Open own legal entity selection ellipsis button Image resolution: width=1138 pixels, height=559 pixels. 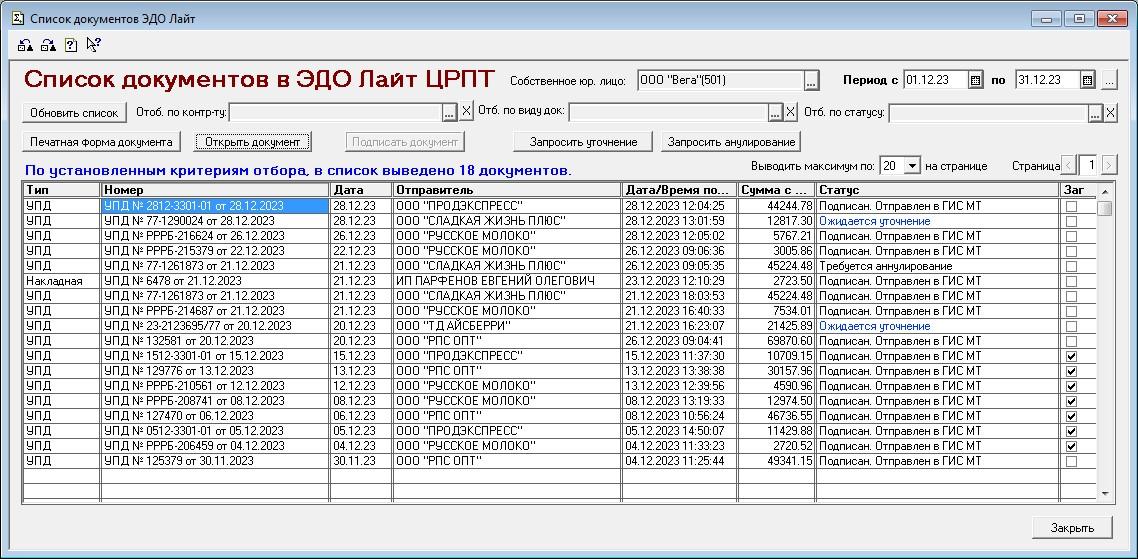(811, 81)
